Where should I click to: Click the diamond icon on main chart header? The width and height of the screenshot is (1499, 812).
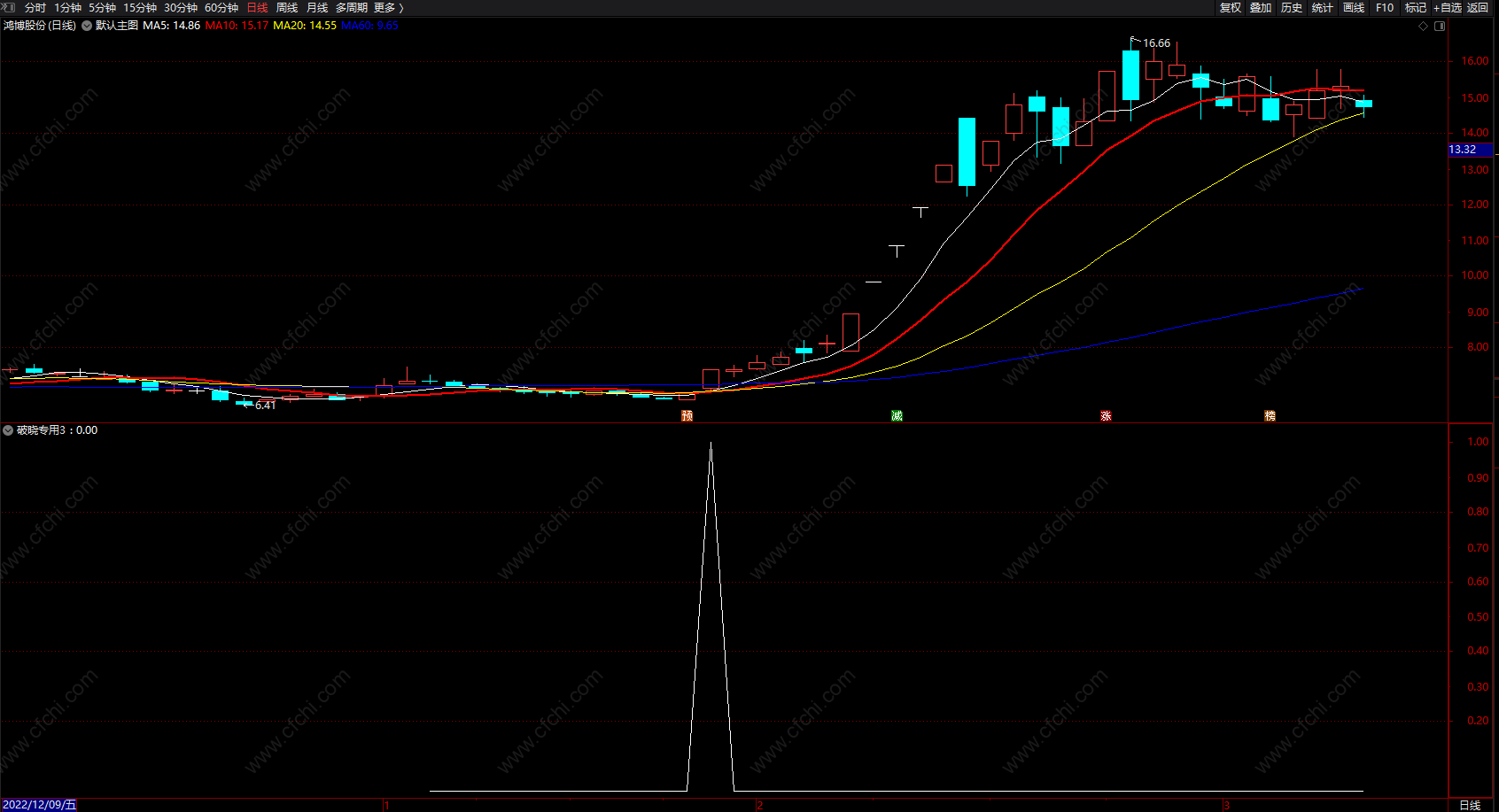[1424, 26]
